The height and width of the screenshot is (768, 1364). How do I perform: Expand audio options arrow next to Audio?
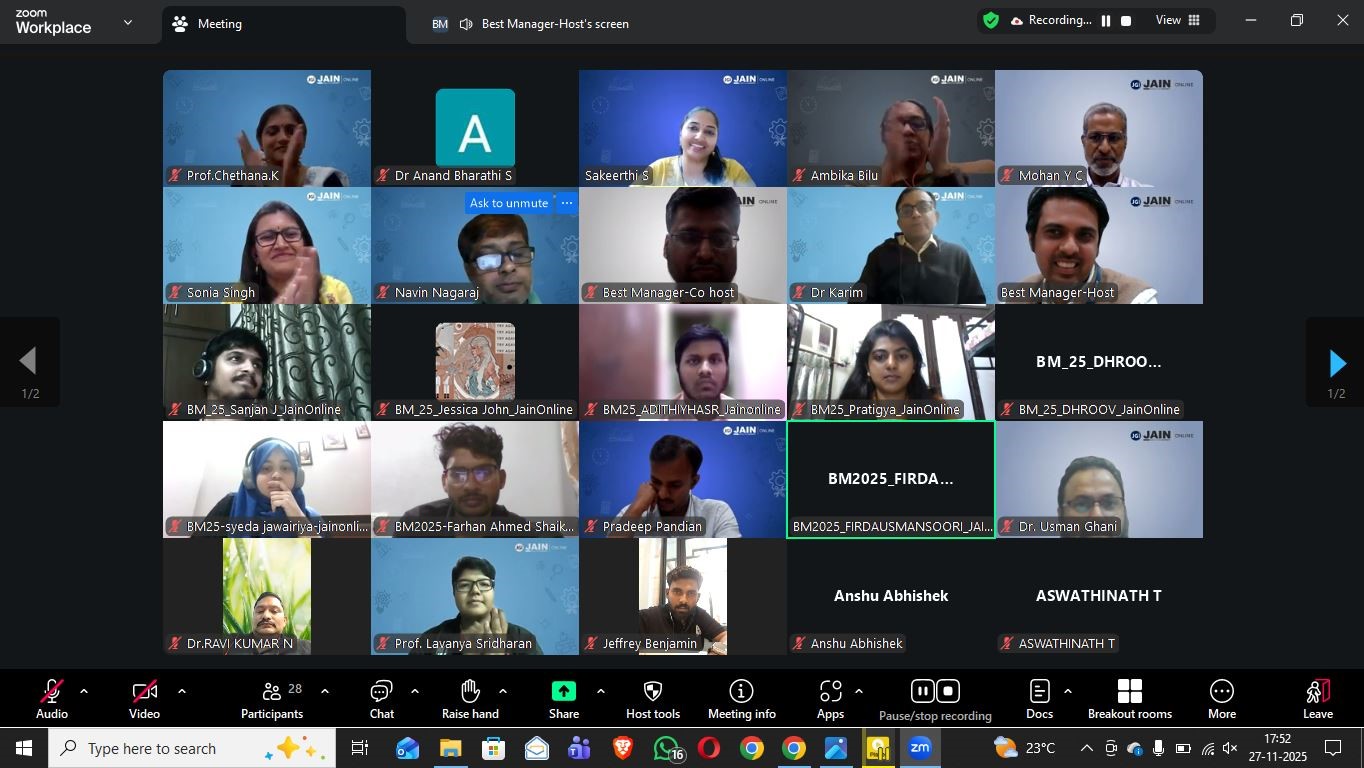tap(84, 691)
